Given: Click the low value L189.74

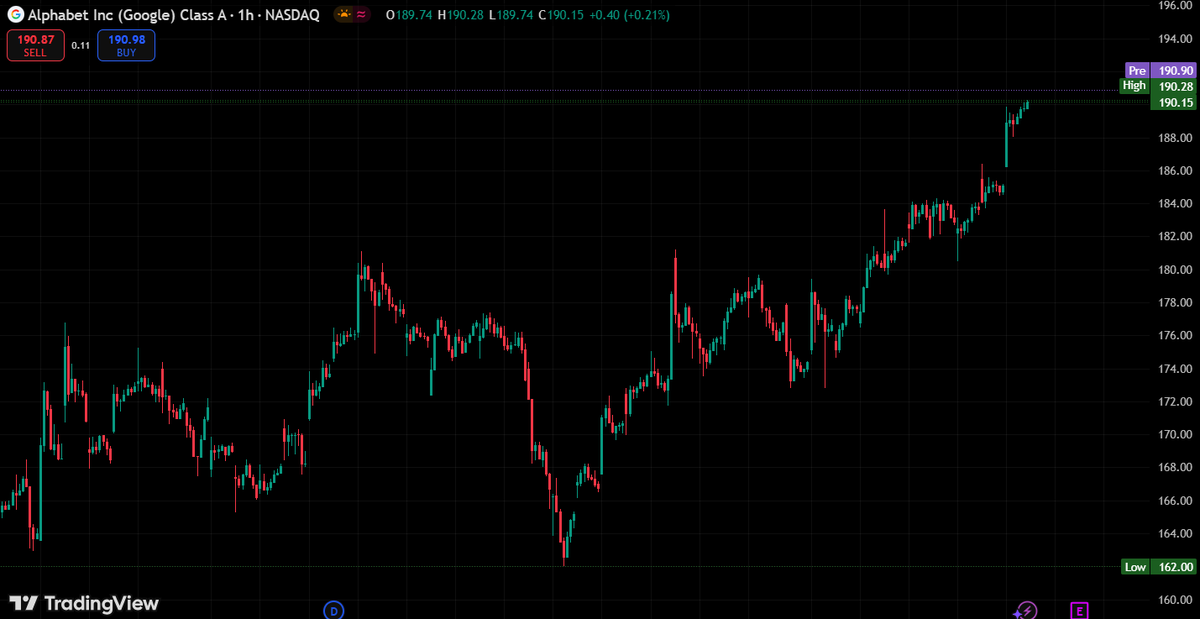Looking at the screenshot, I should click(511, 15).
